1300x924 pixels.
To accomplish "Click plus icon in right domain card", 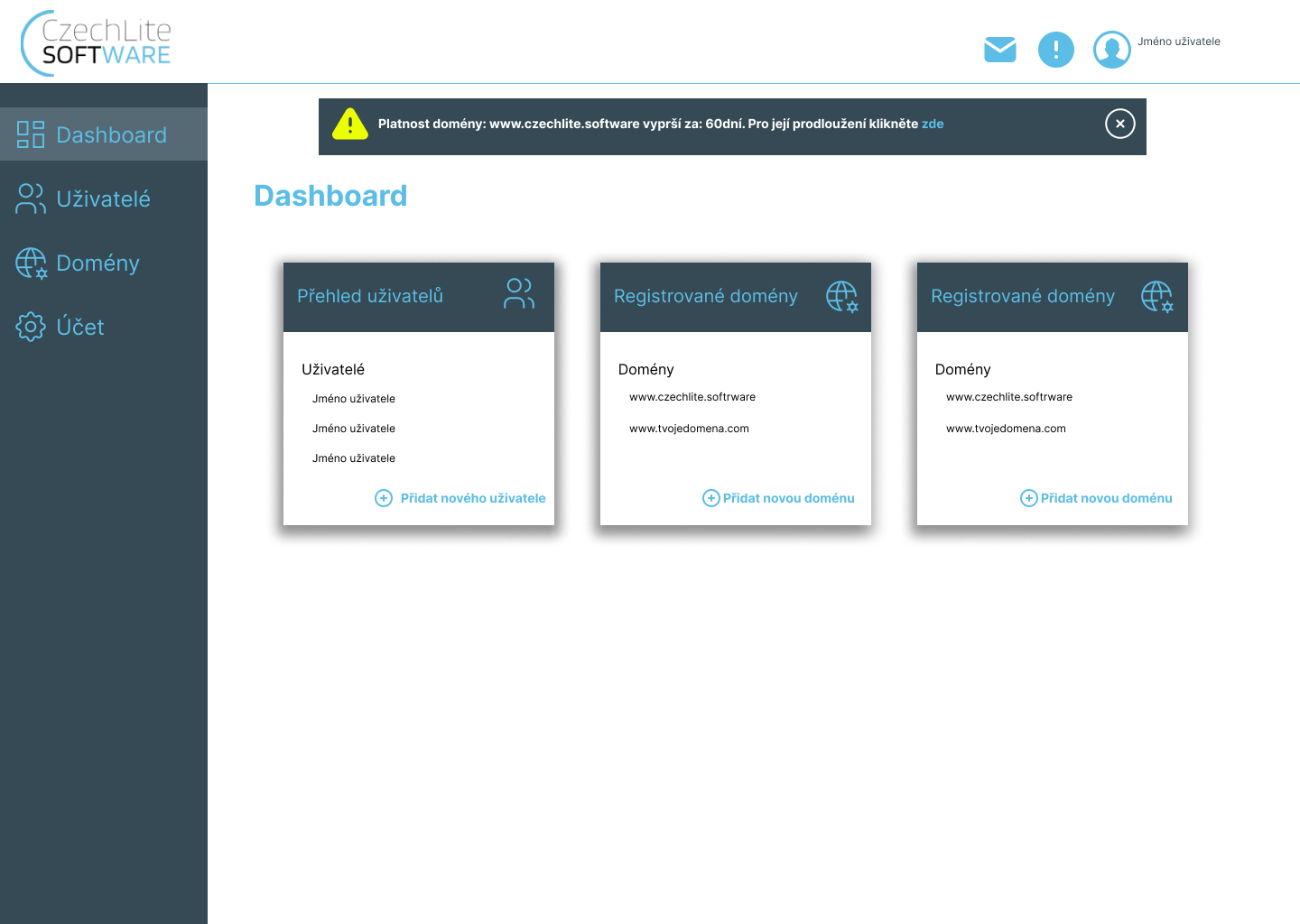I will point(1029,498).
